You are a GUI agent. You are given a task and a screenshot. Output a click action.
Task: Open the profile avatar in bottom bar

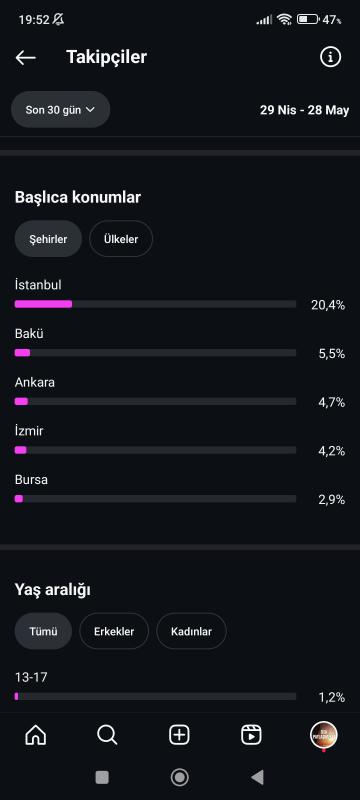point(324,735)
